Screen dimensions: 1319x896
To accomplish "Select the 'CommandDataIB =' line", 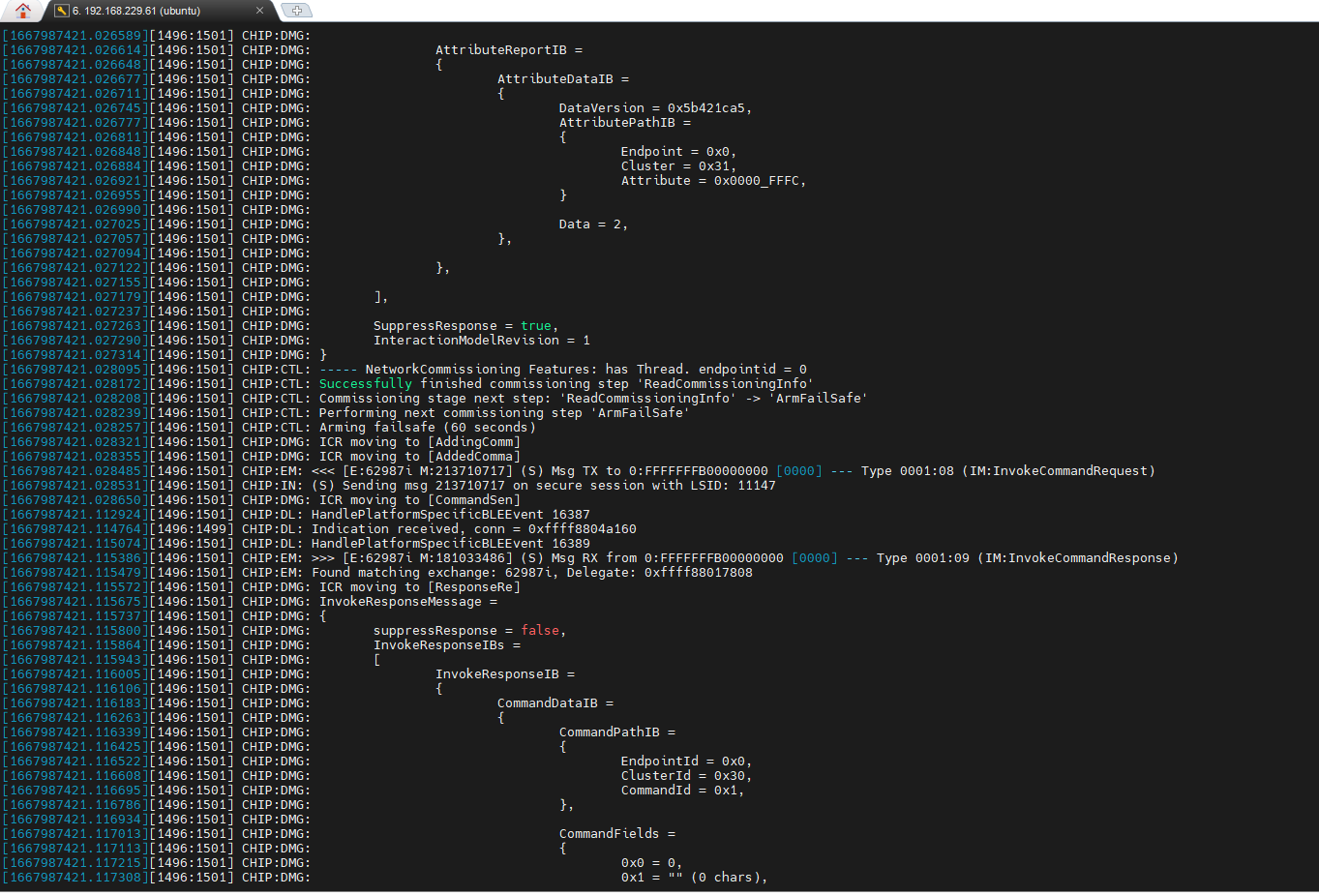I will (x=555, y=703).
